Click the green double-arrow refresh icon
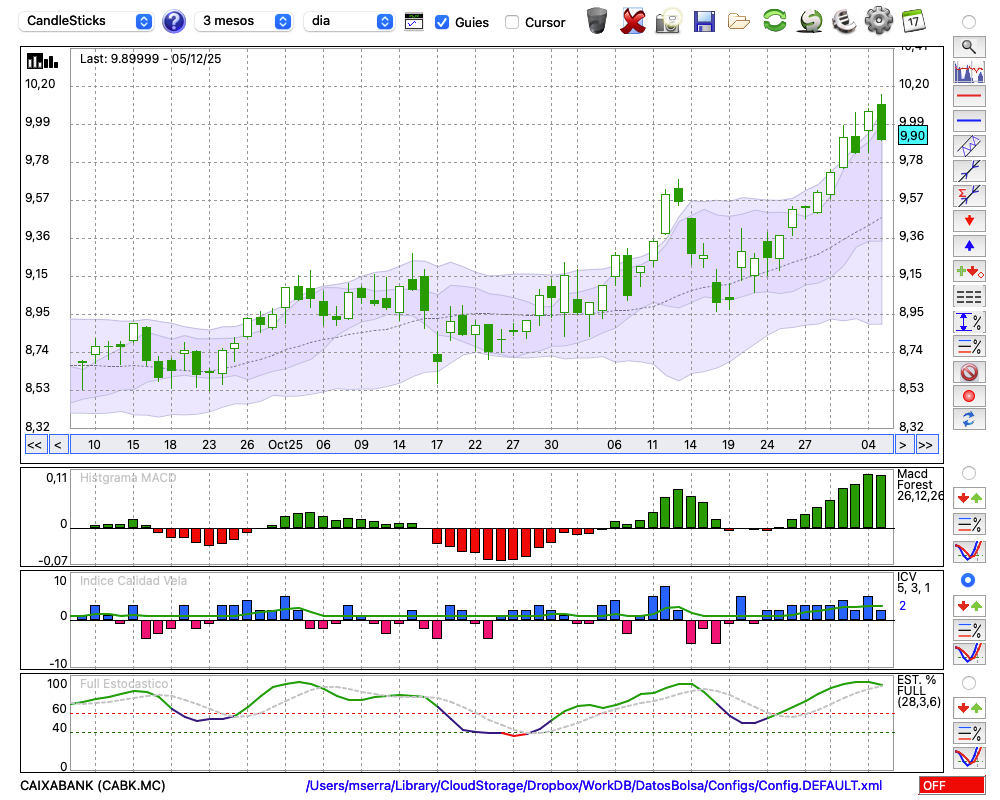This screenshot has height=800, width=1000. tap(775, 21)
